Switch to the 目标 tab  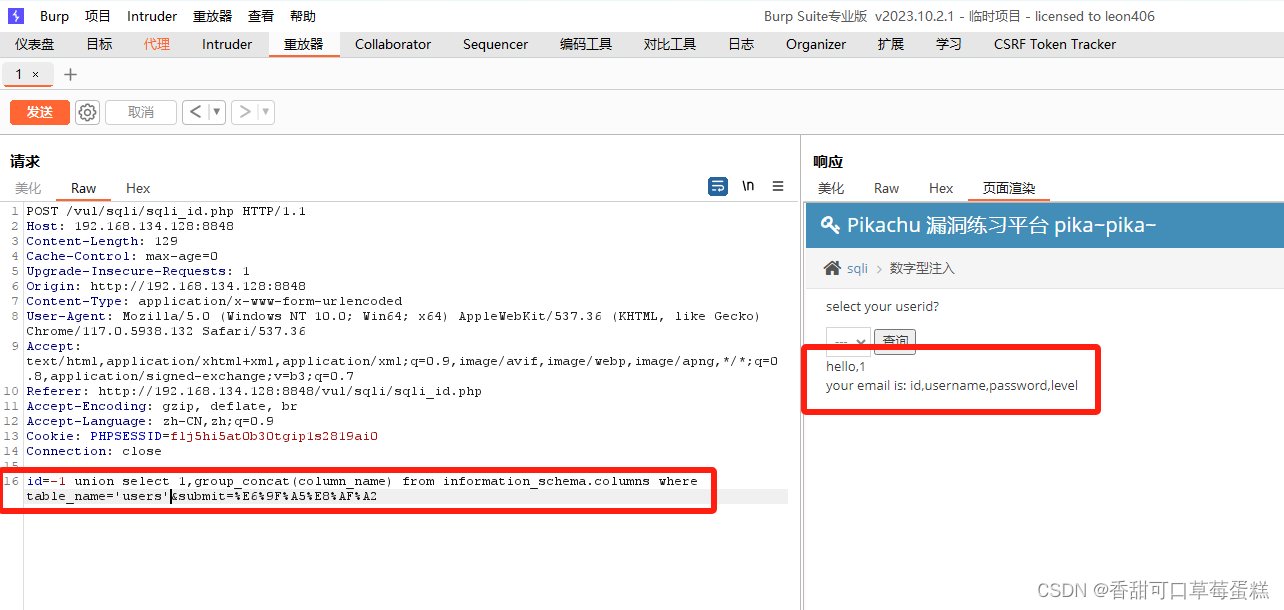click(99, 44)
